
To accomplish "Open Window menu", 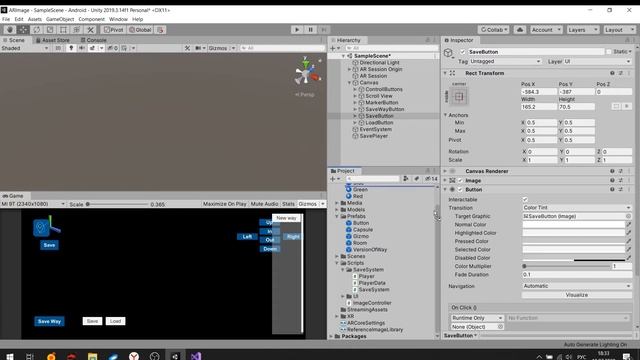I will (x=118, y=19).
